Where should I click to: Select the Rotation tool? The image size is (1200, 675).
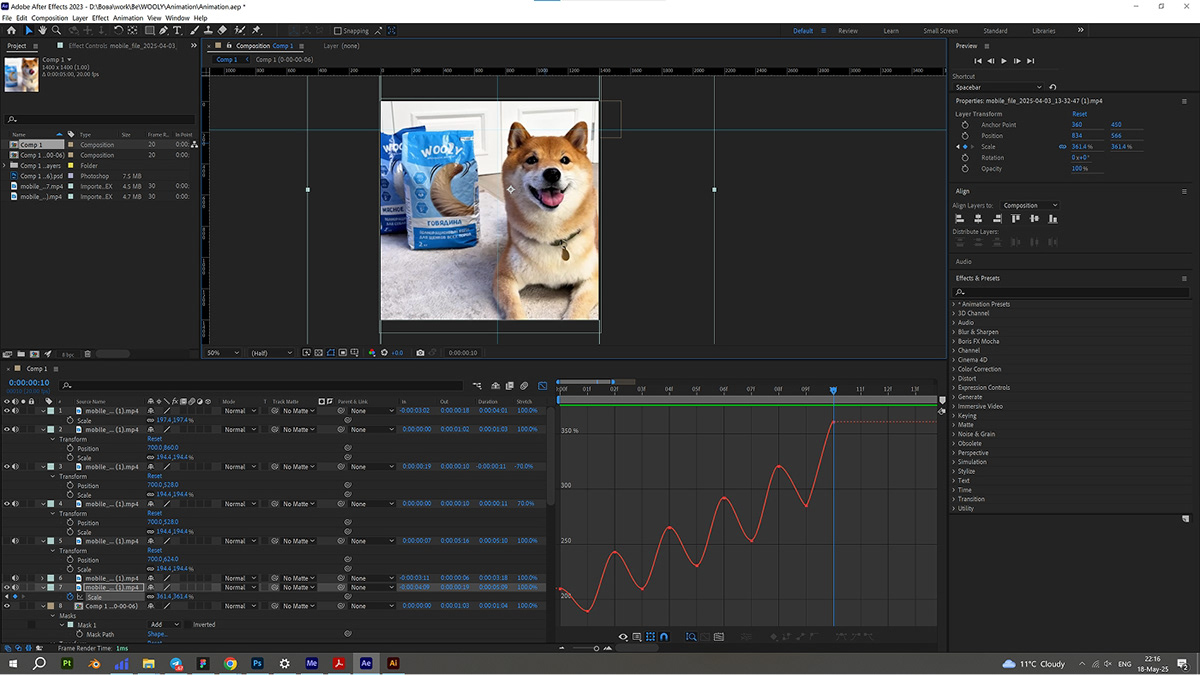click(x=118, y=31)
